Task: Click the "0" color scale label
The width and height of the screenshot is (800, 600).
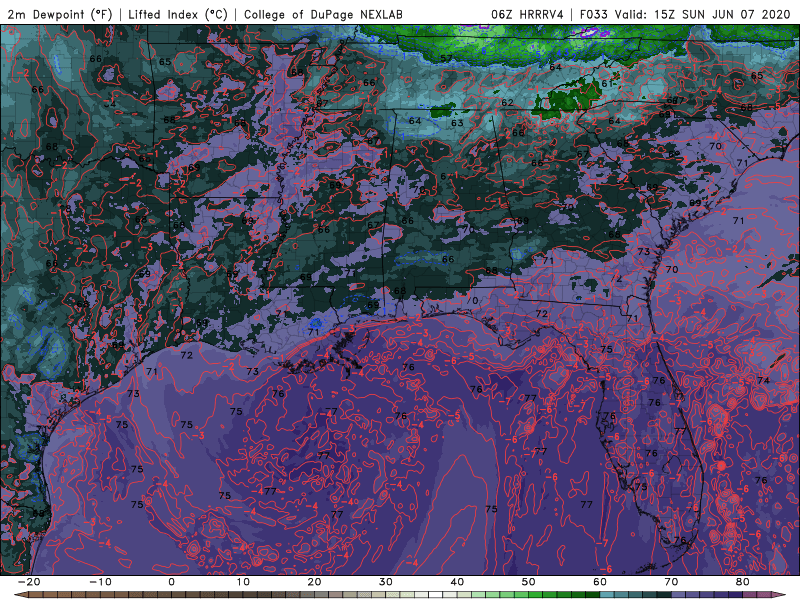Action: (x=171, y=582)
